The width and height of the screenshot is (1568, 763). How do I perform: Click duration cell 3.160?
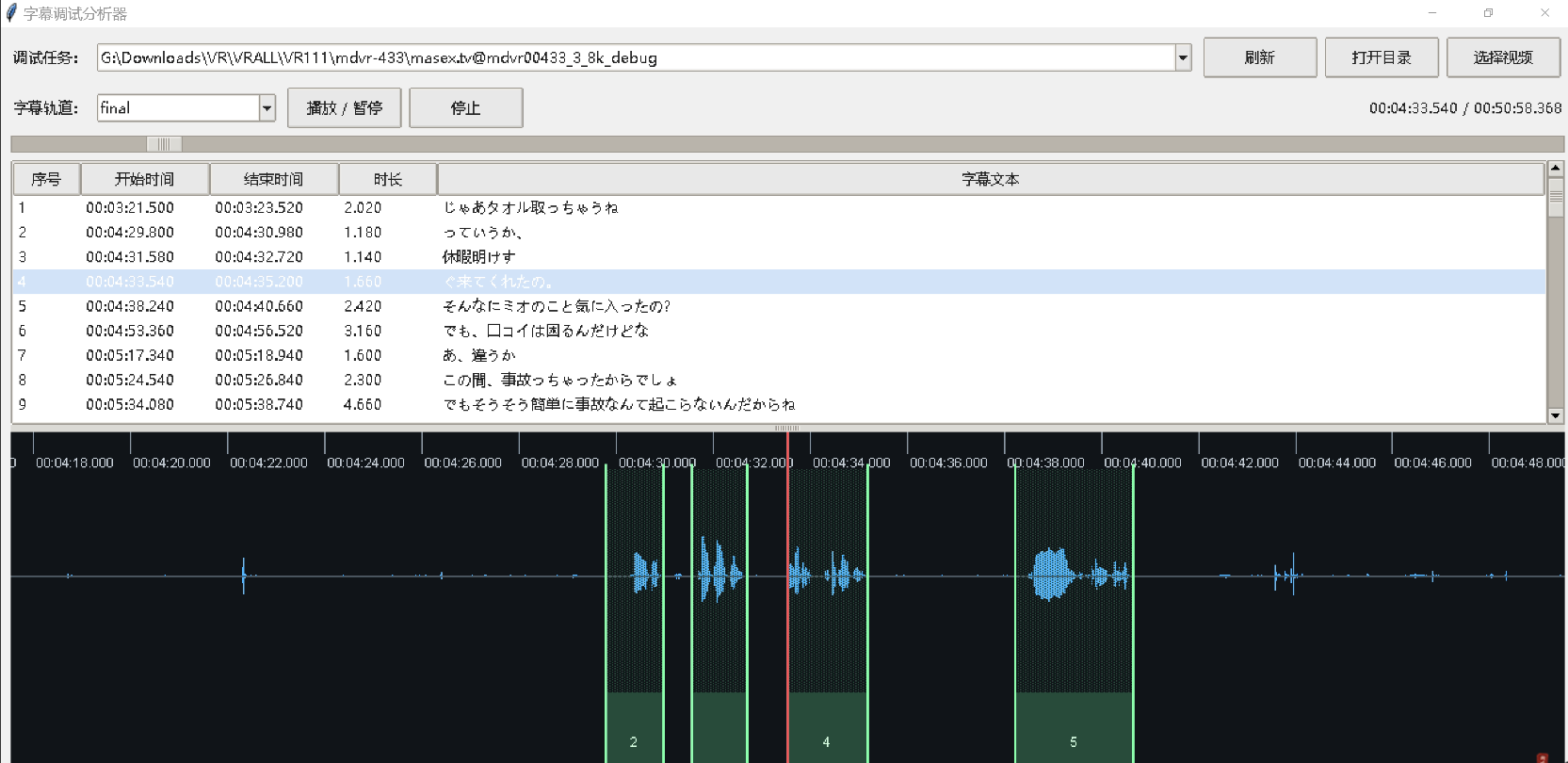tap(363, 331)
